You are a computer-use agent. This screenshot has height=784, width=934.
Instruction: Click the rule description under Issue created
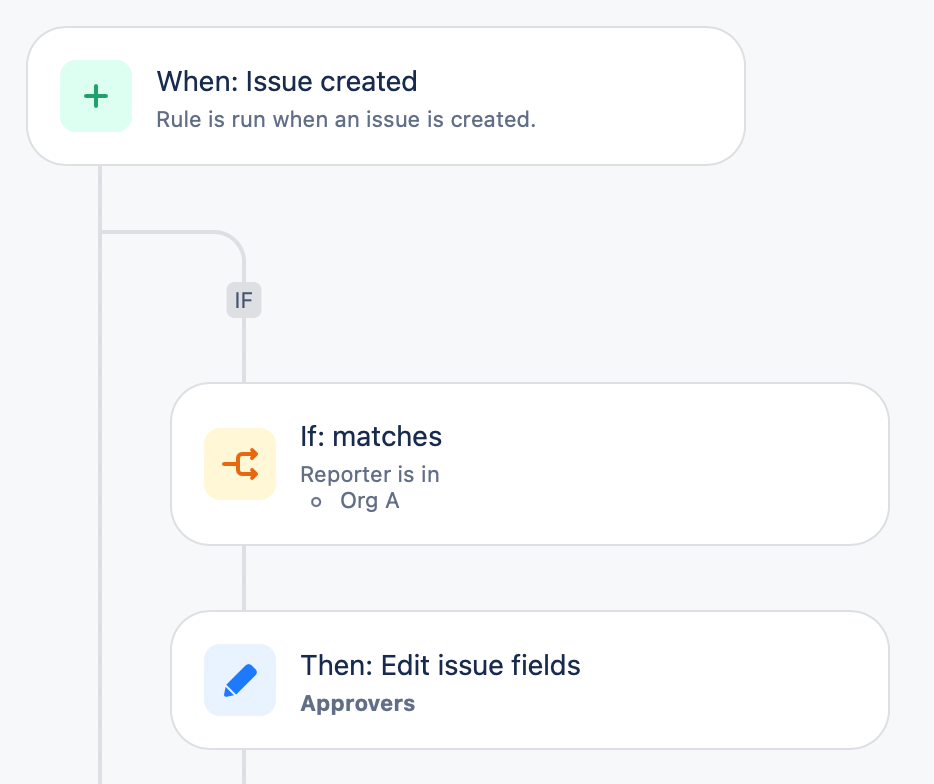point(346,119)
